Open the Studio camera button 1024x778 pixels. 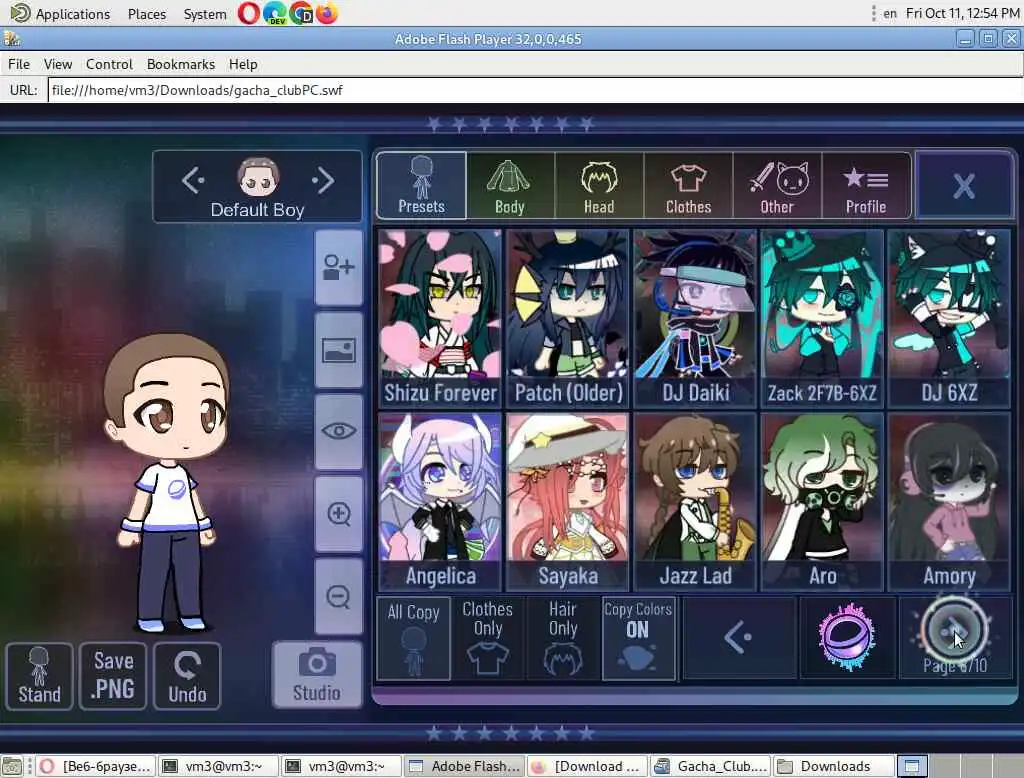317,675
